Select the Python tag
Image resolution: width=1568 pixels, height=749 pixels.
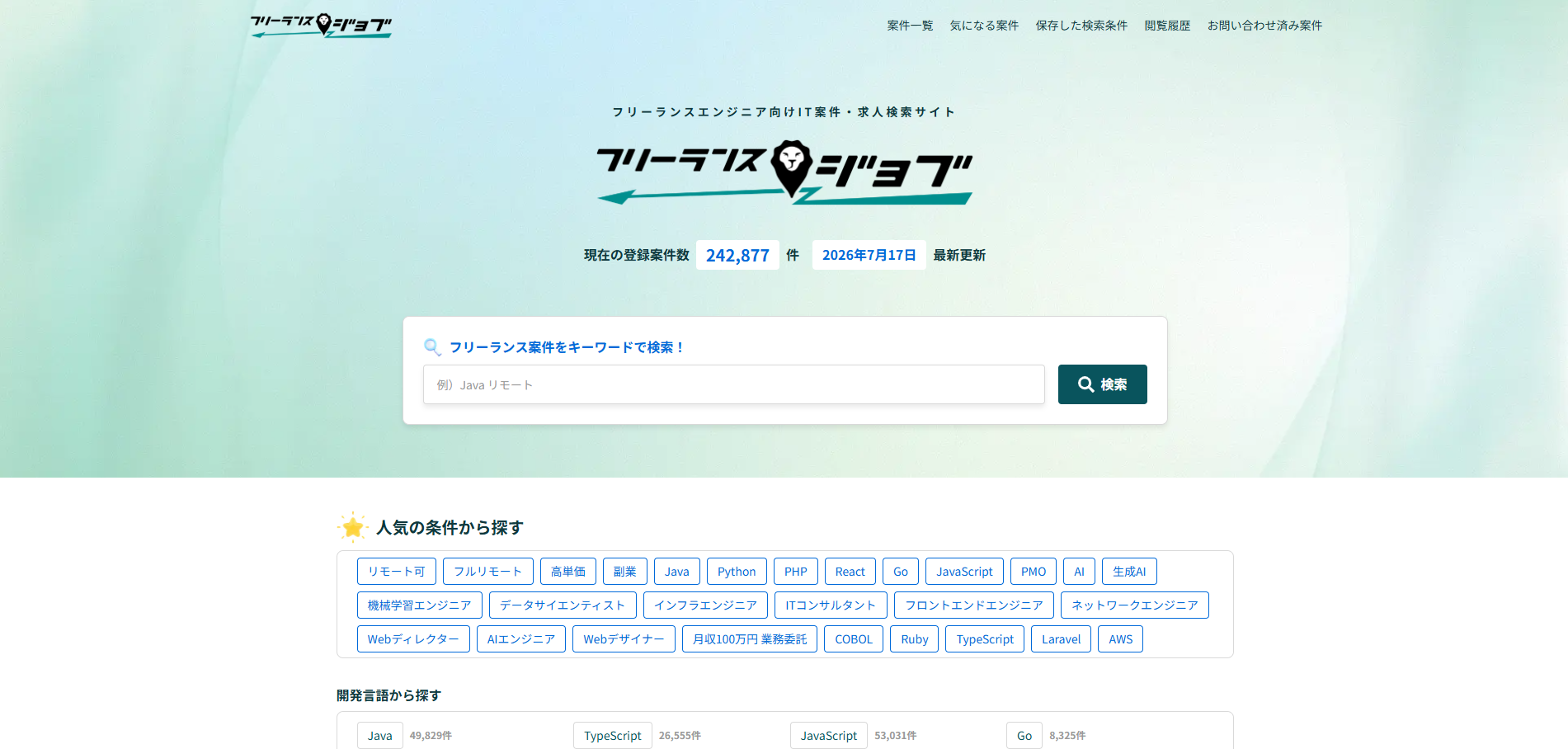click(x=737, y=572)
